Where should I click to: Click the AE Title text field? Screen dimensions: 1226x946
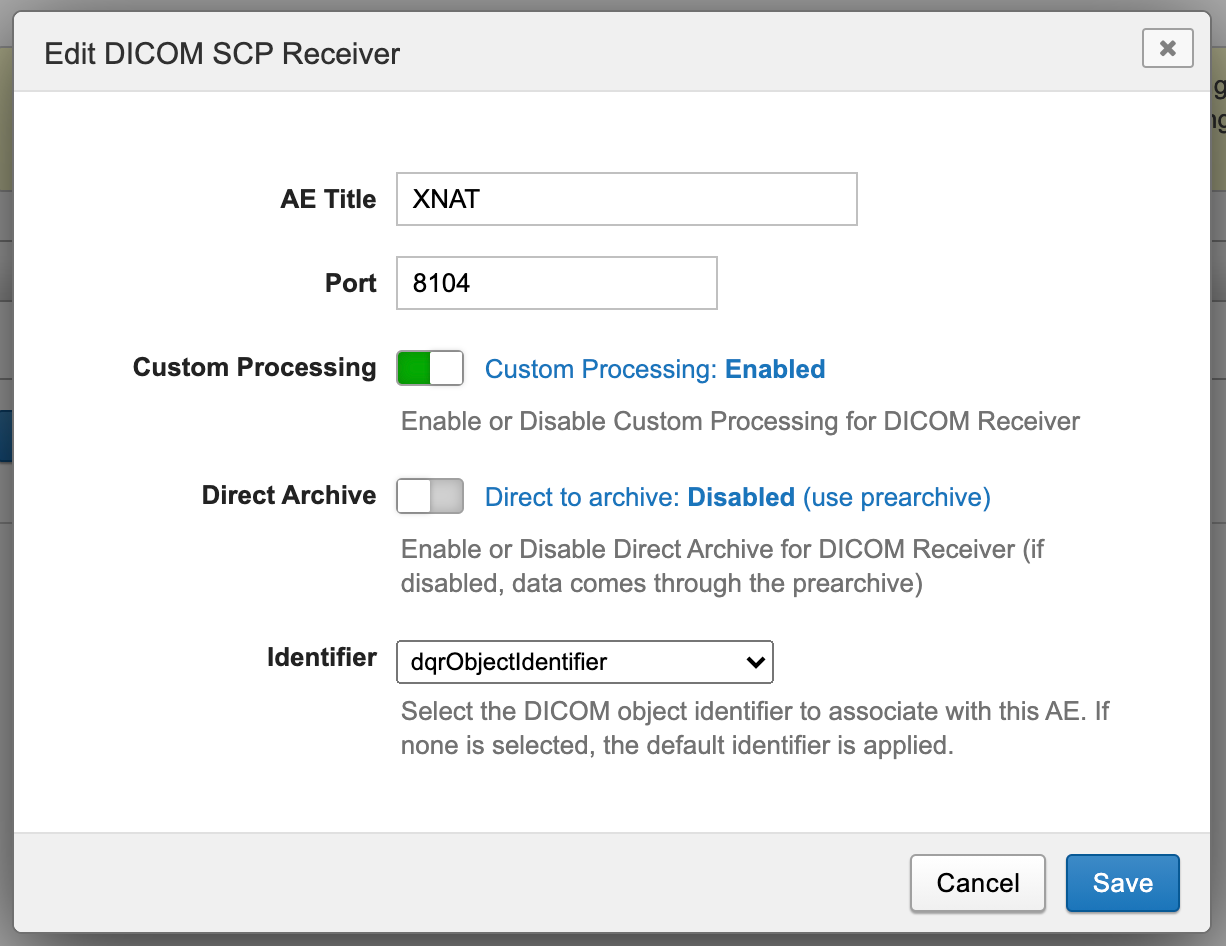626,199
